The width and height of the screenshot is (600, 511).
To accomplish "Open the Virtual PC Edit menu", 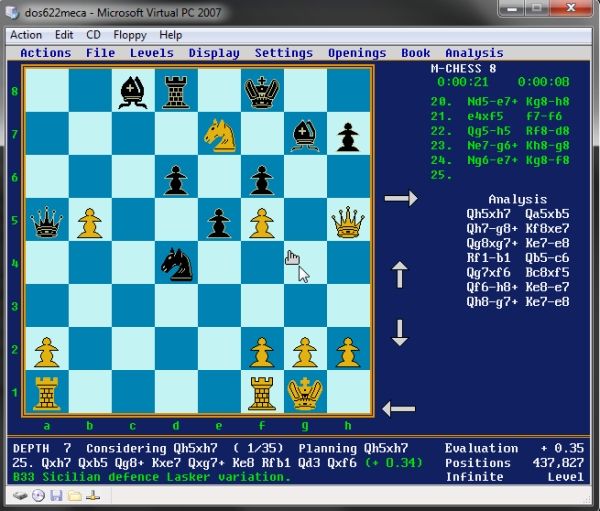I will point(64,35).
